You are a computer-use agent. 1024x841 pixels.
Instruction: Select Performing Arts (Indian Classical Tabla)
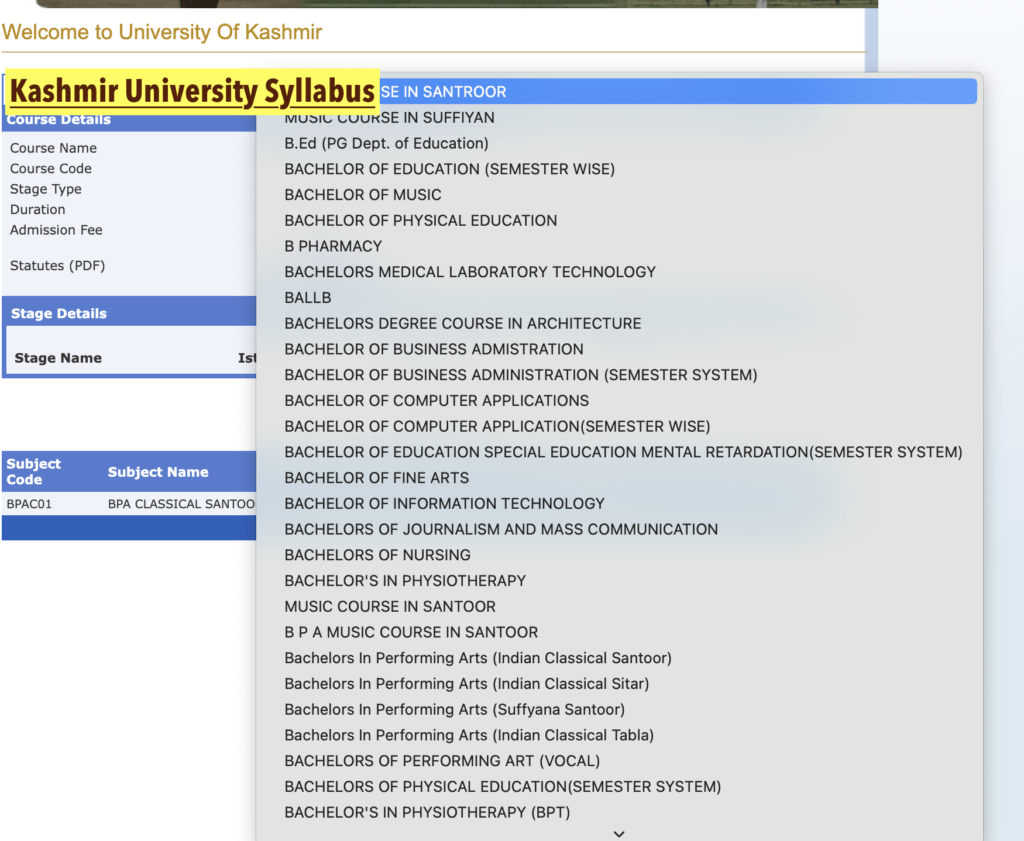[x=618, y=735]
